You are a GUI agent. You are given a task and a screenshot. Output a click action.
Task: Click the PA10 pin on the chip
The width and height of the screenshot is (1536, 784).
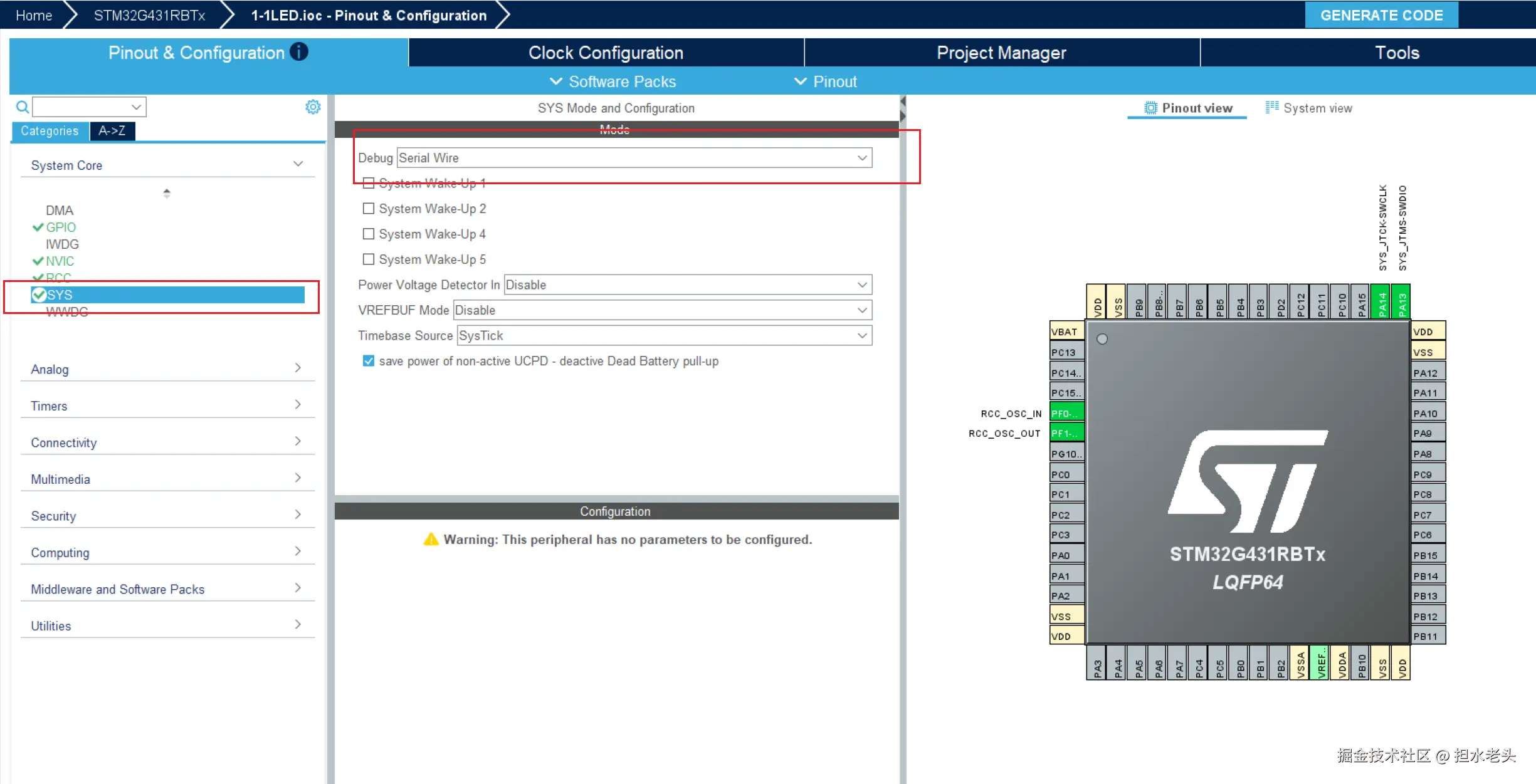coord(1429,413)
